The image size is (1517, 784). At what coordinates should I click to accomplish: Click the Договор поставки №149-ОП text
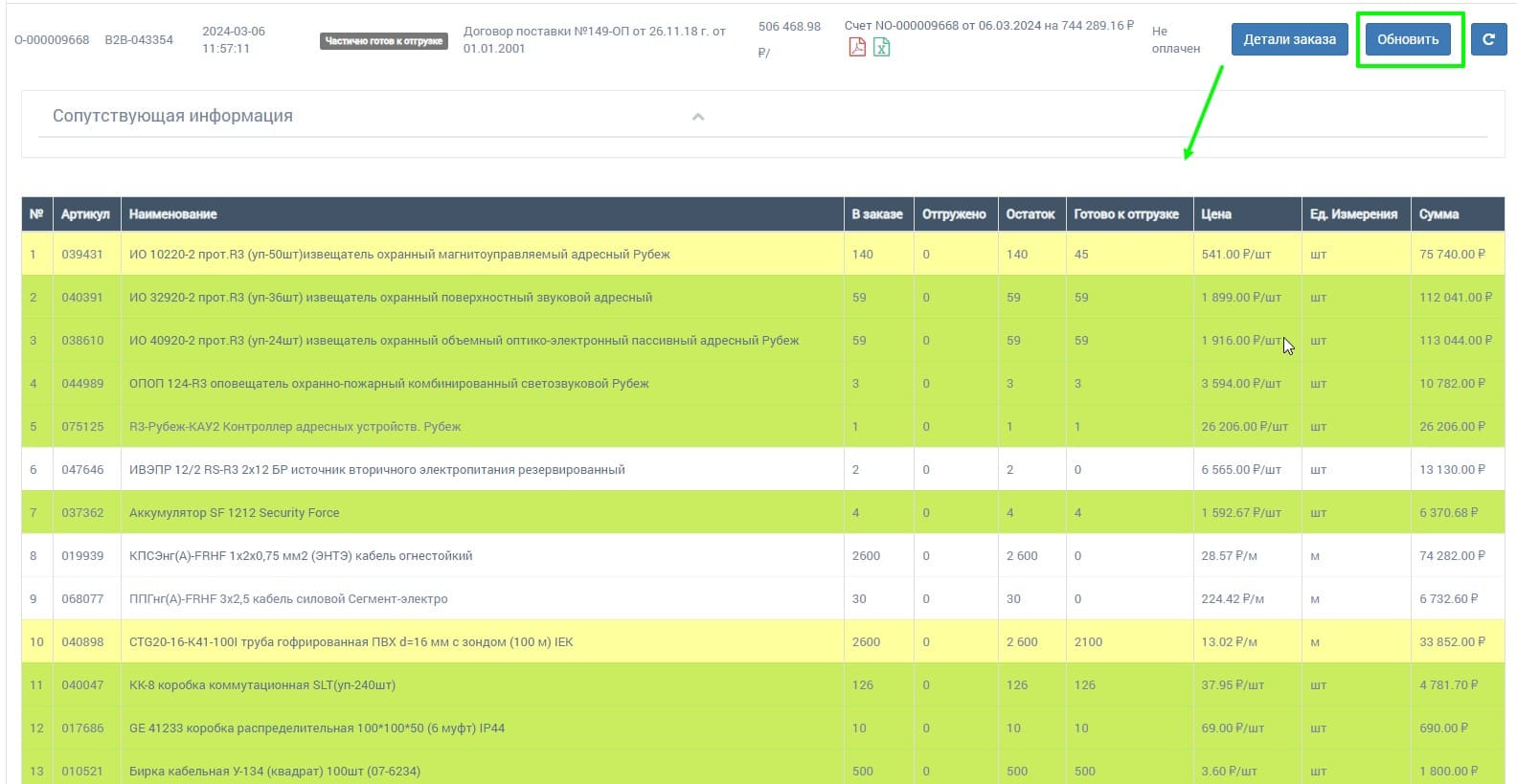(595, 39)
